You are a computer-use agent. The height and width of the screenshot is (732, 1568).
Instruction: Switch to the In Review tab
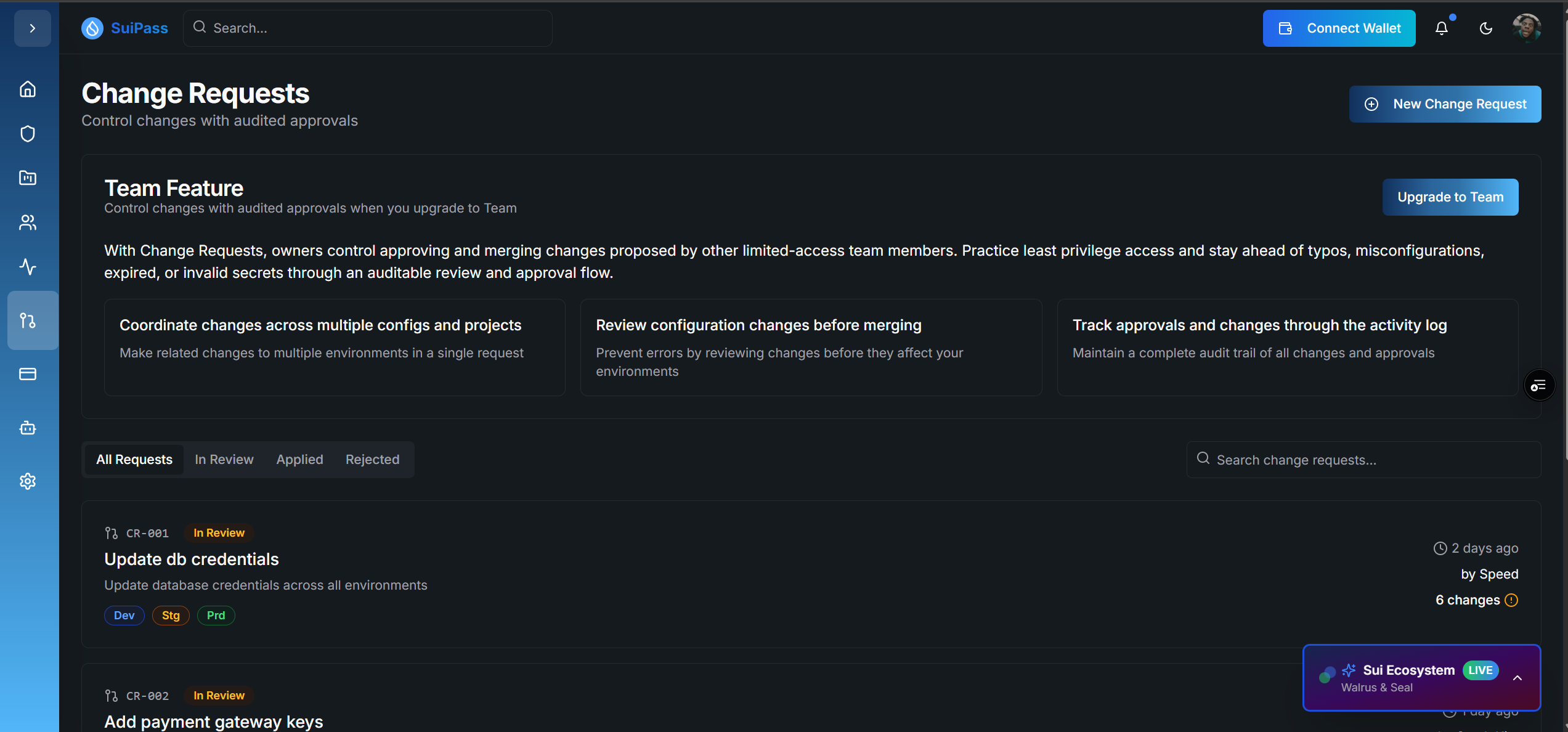coord(224,460)
